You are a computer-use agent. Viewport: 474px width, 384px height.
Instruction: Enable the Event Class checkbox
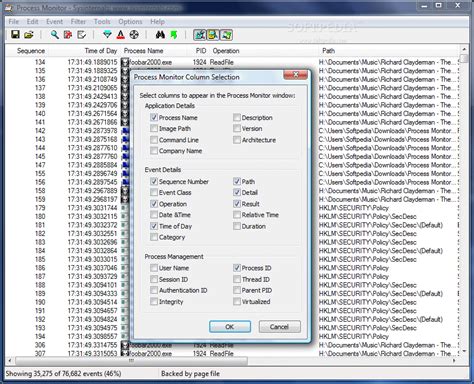[x=154, y=192]
